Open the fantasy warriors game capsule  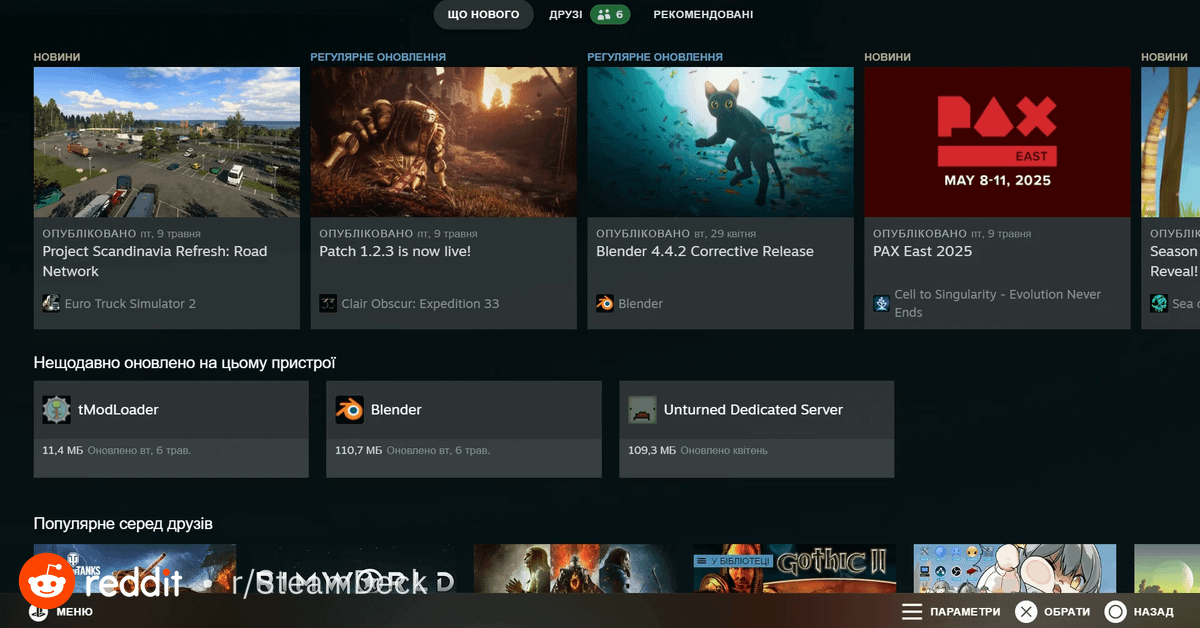[x=575, y=569]
